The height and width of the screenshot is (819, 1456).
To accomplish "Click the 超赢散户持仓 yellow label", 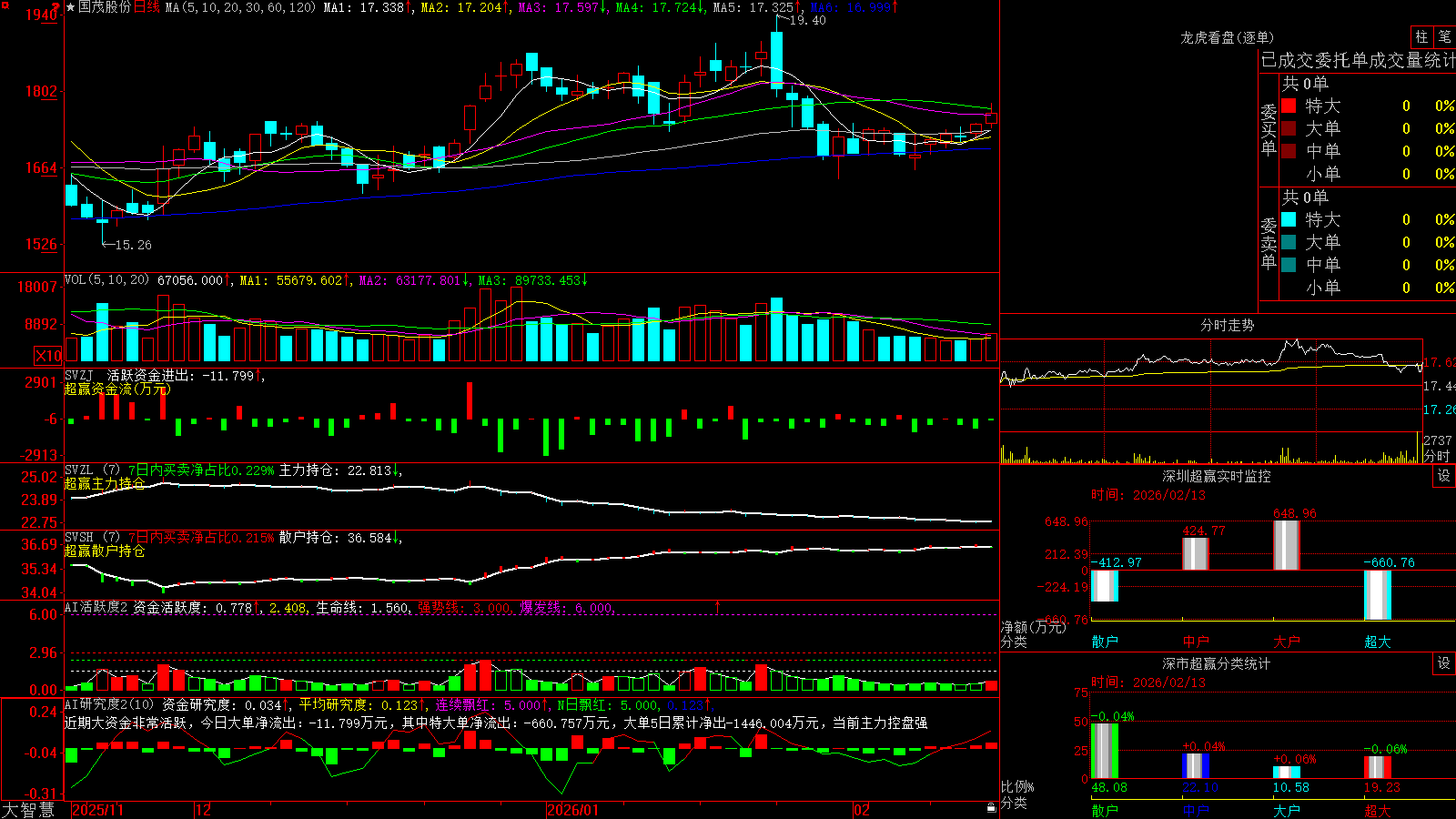I will coord(105,551).
